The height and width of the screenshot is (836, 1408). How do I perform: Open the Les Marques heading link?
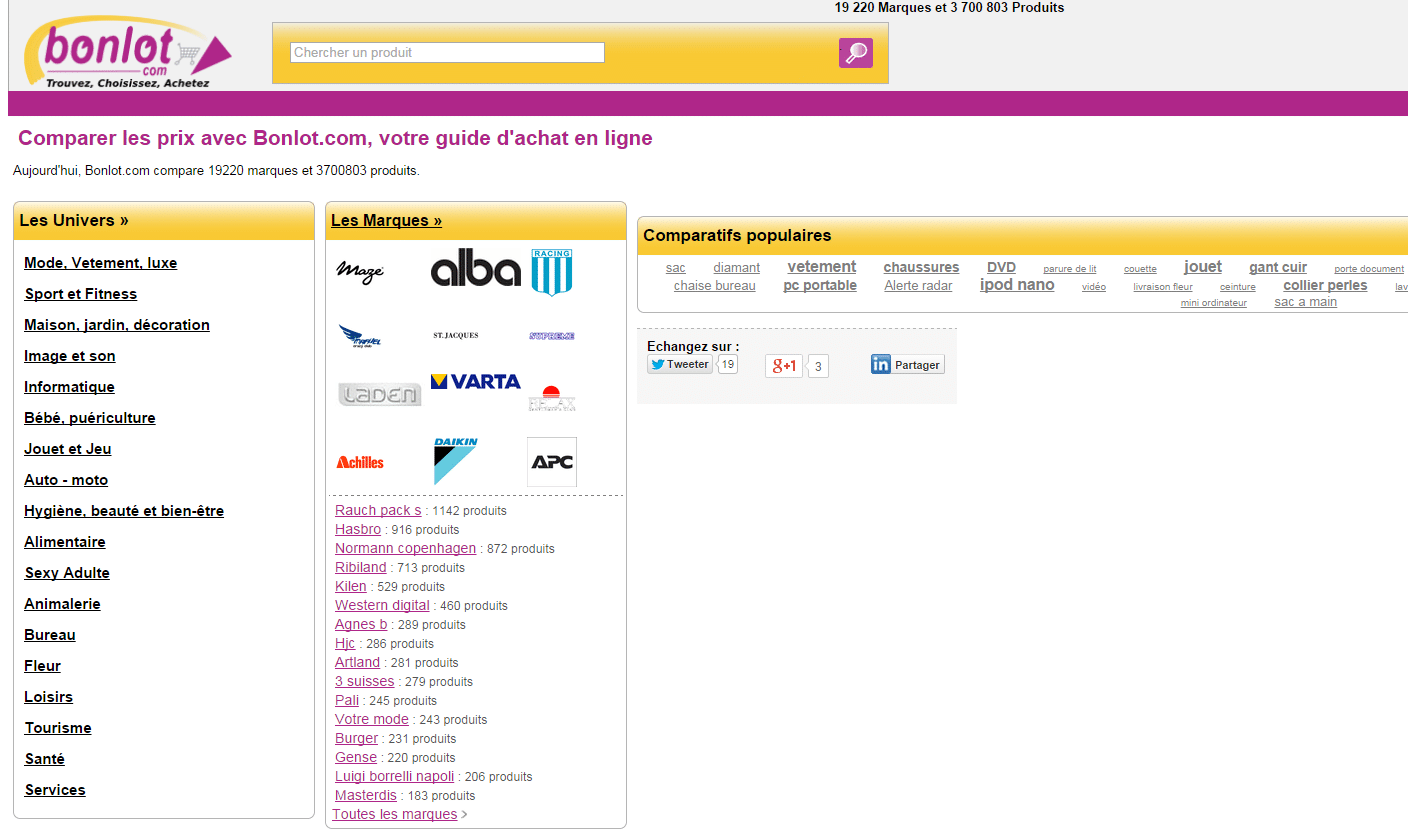(x=386, y=221)
